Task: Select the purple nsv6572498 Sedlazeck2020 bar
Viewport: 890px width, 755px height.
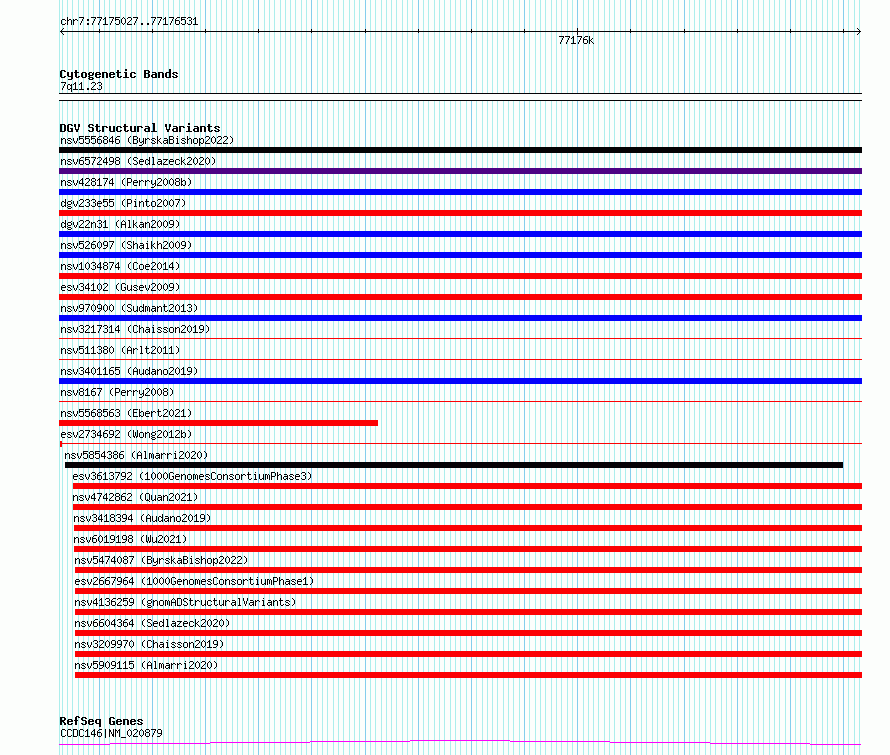Action: [460, 171]
